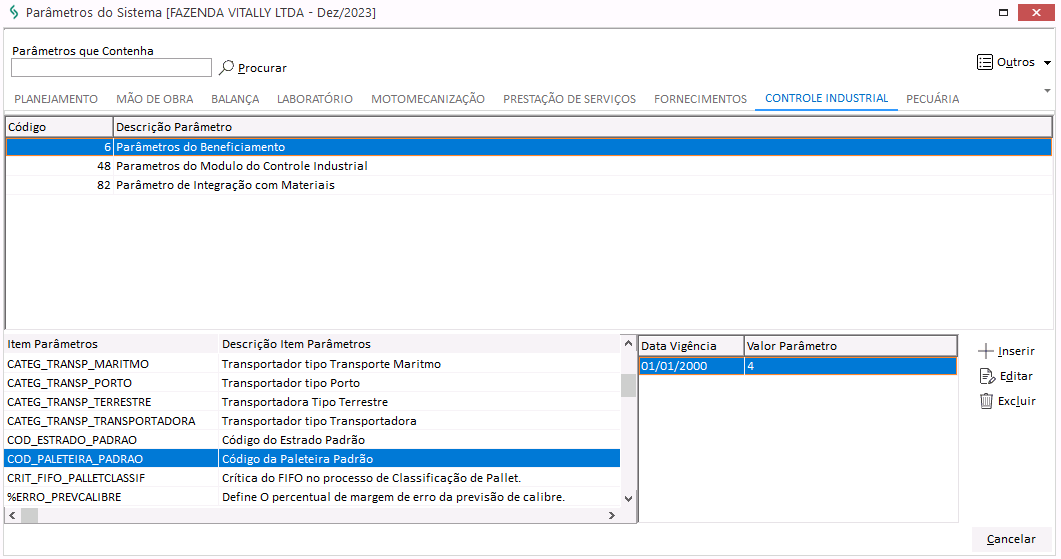Screen dimensions: 1061x559
Task: Click the Descrição Parâmetro column header
Action: (583, 127)
